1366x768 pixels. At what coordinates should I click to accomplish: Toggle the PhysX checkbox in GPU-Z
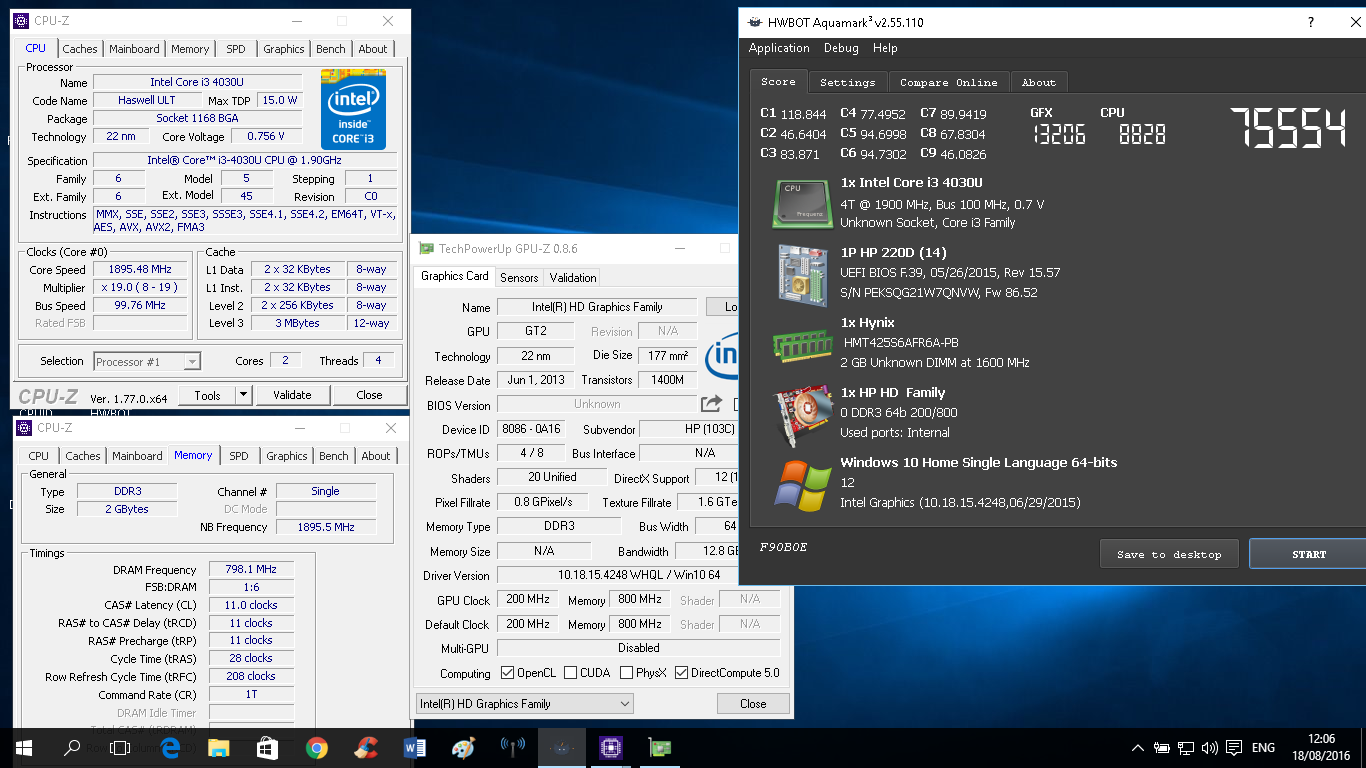[x=626, y=673]
